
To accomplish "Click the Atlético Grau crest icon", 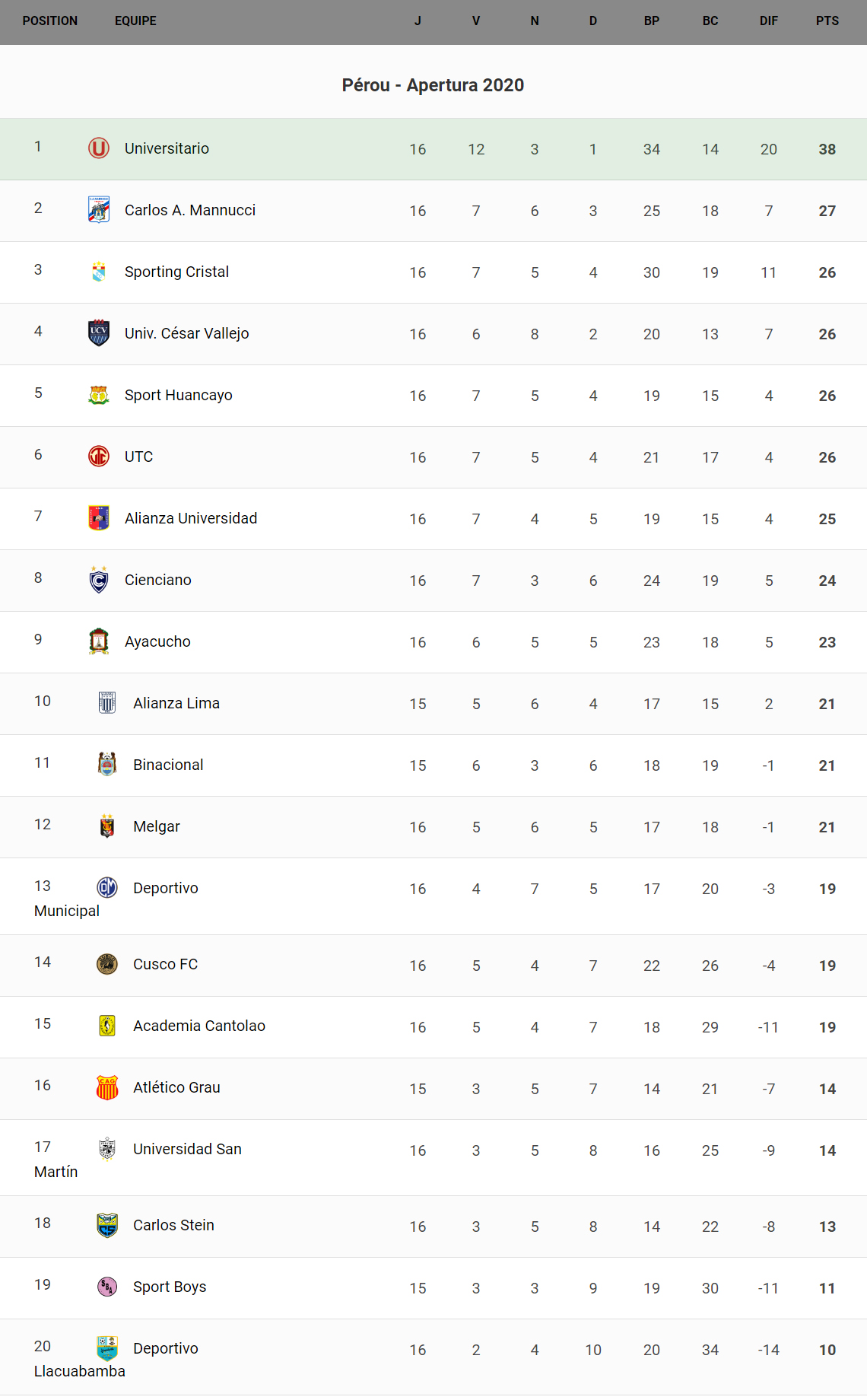I will point(107,1087).
